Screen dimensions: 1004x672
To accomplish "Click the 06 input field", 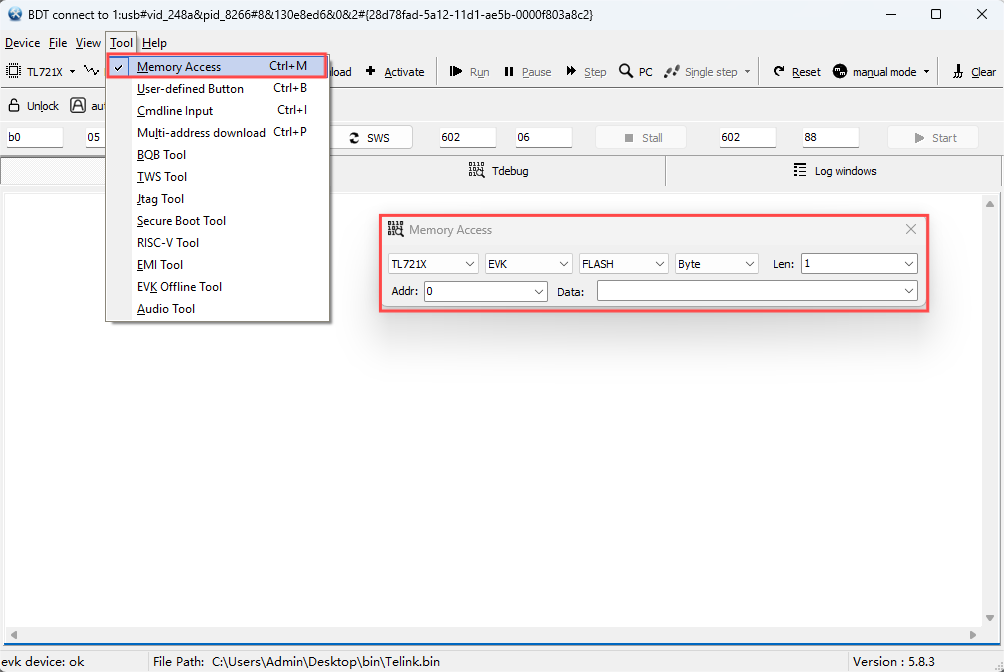I will (544, 137).
